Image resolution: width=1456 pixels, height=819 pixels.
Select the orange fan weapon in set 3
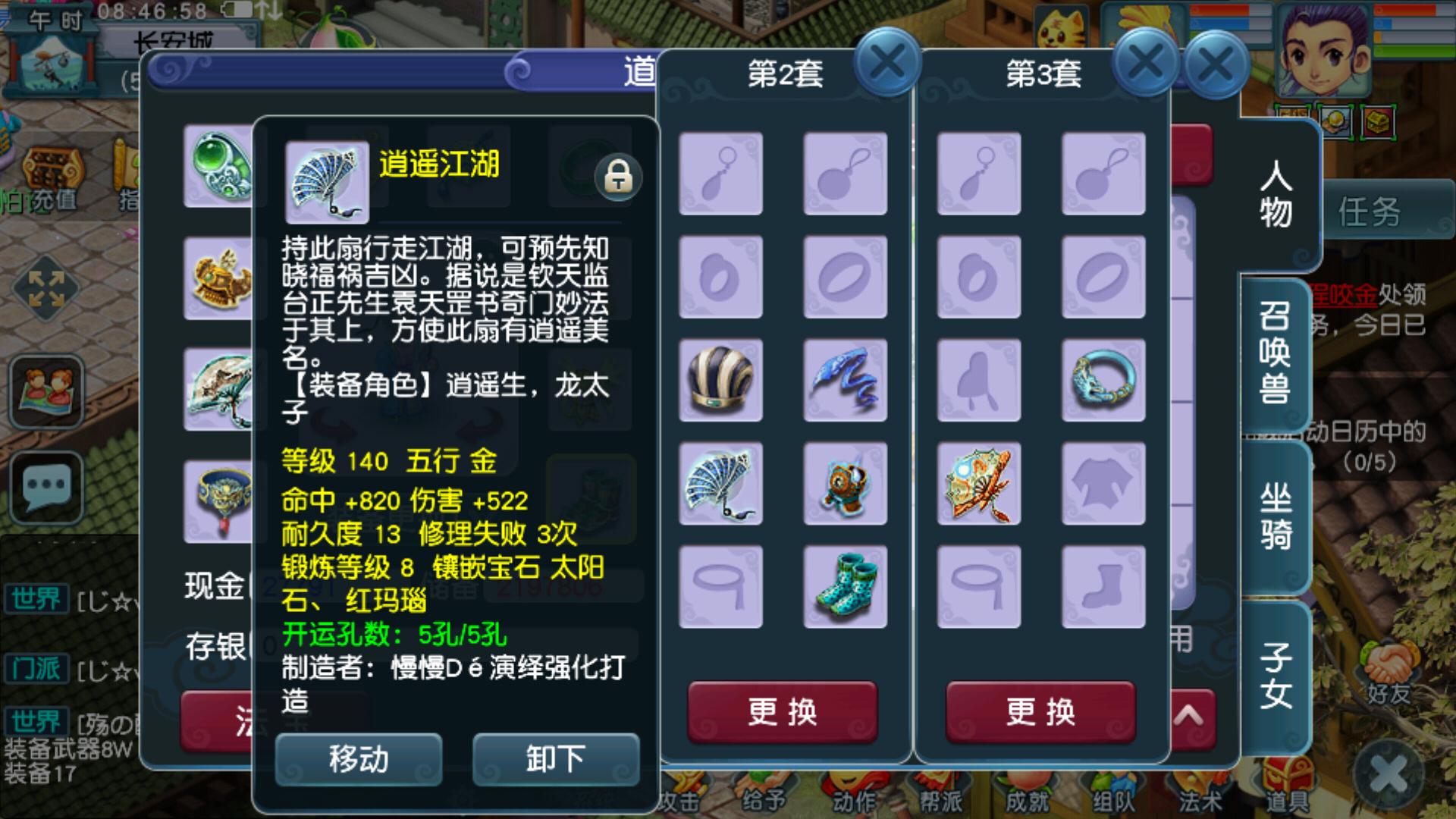click(x=979, y=483)
